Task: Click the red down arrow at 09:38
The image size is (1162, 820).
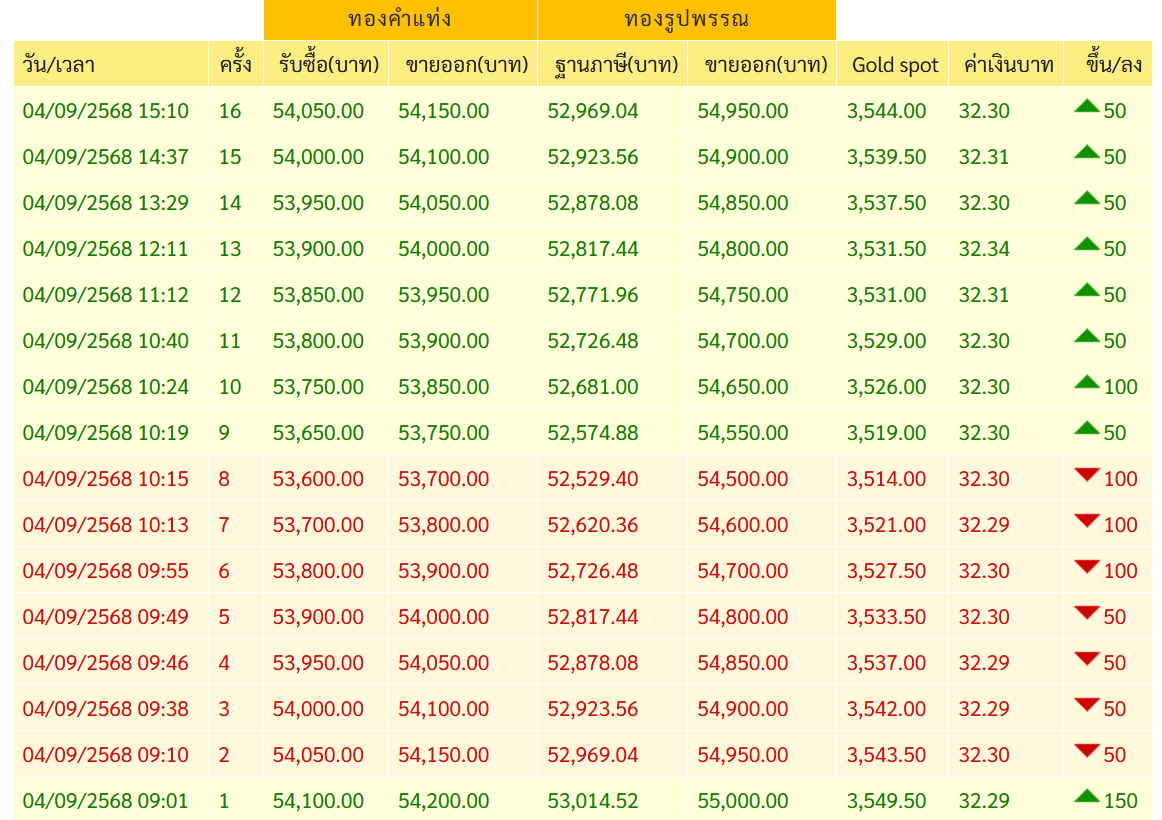Action: (x=1086, y=704)
